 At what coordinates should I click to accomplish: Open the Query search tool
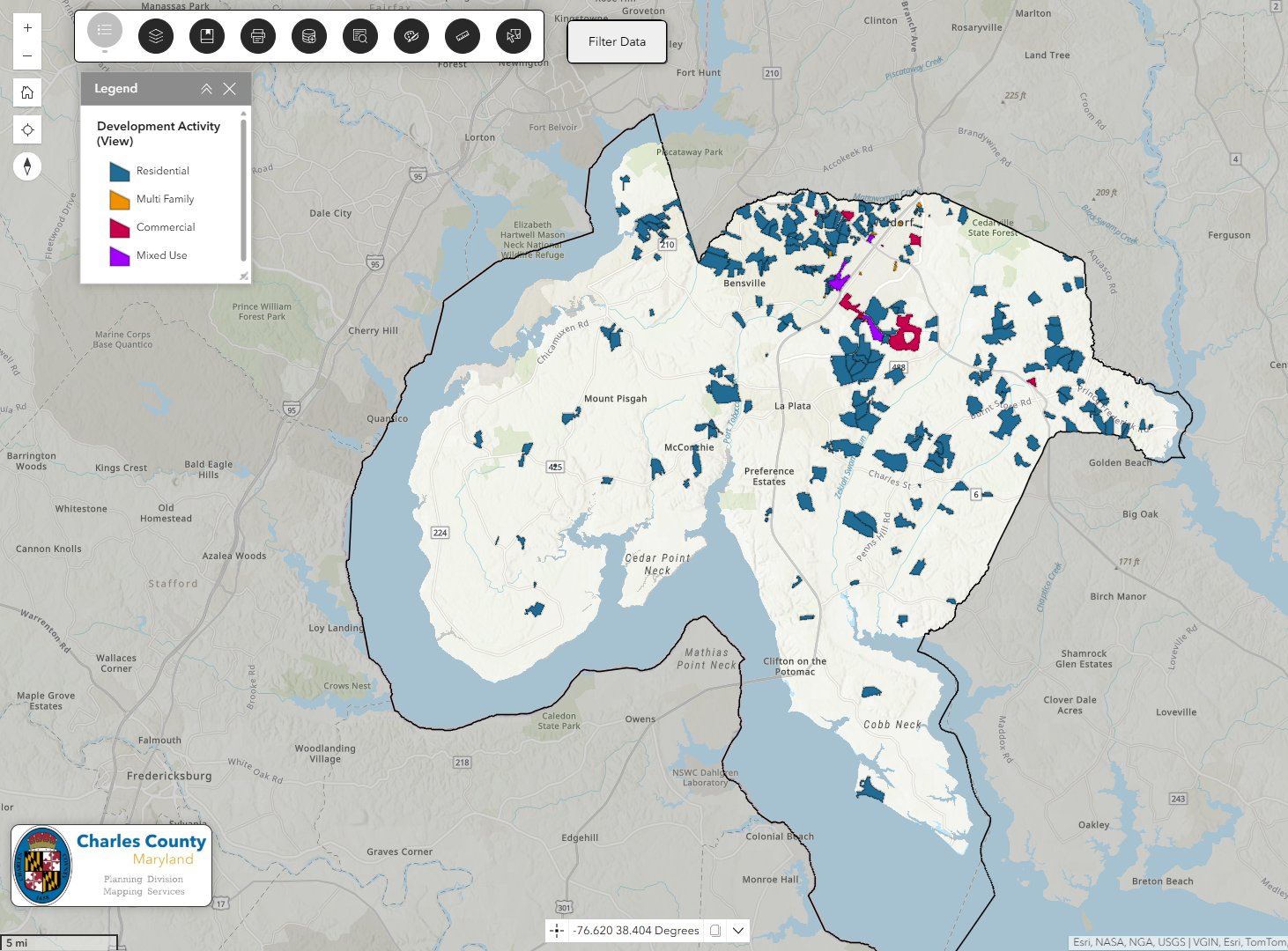click(x=360, y=36)
